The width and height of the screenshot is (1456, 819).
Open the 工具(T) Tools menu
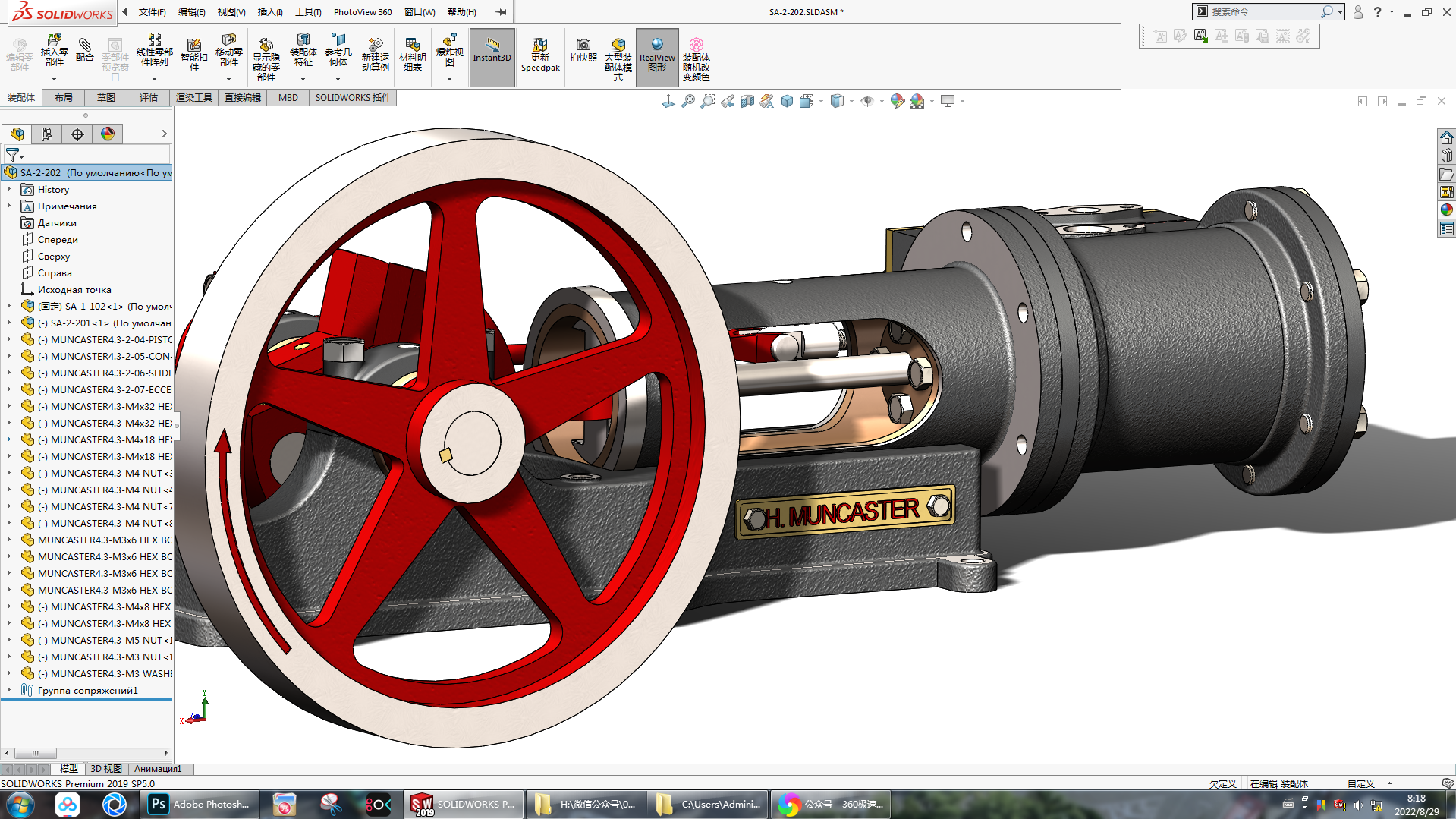[x=308, y=12]
